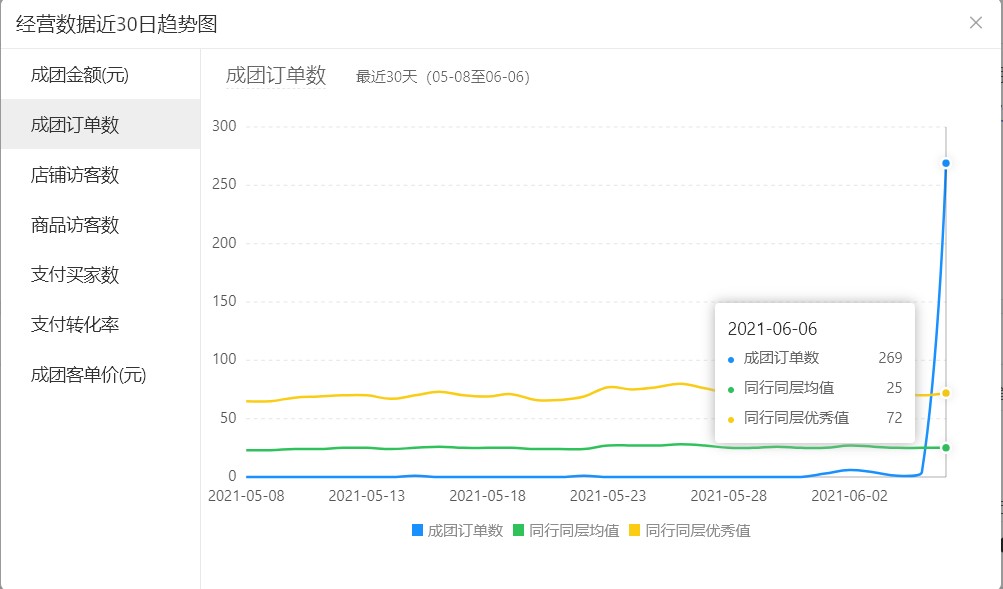Click green endpoint marker on chart
The width and height of the screenshot is (1003, 589).
pyautogui.click(x=945, y=447)
